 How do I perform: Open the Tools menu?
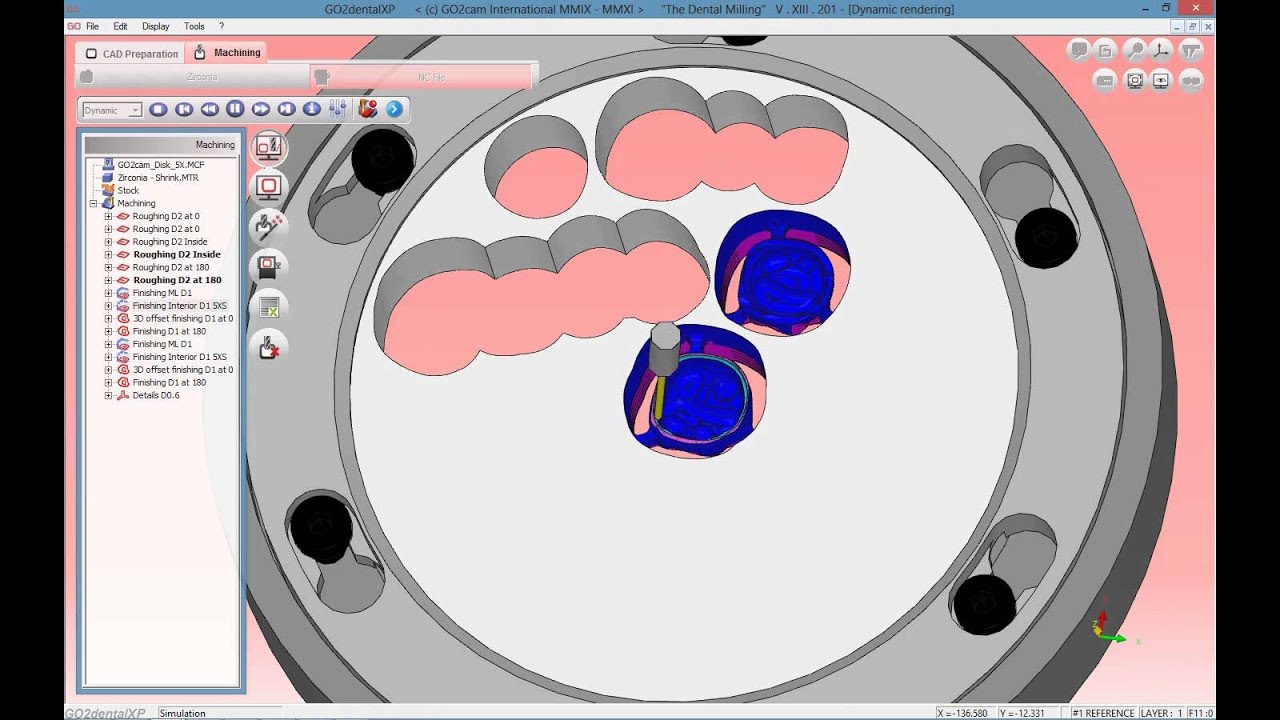(x=194, y=26)
